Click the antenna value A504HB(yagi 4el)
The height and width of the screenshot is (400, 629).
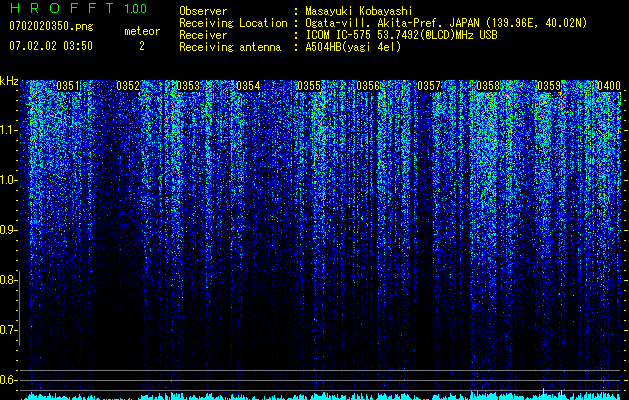point(353,47)
